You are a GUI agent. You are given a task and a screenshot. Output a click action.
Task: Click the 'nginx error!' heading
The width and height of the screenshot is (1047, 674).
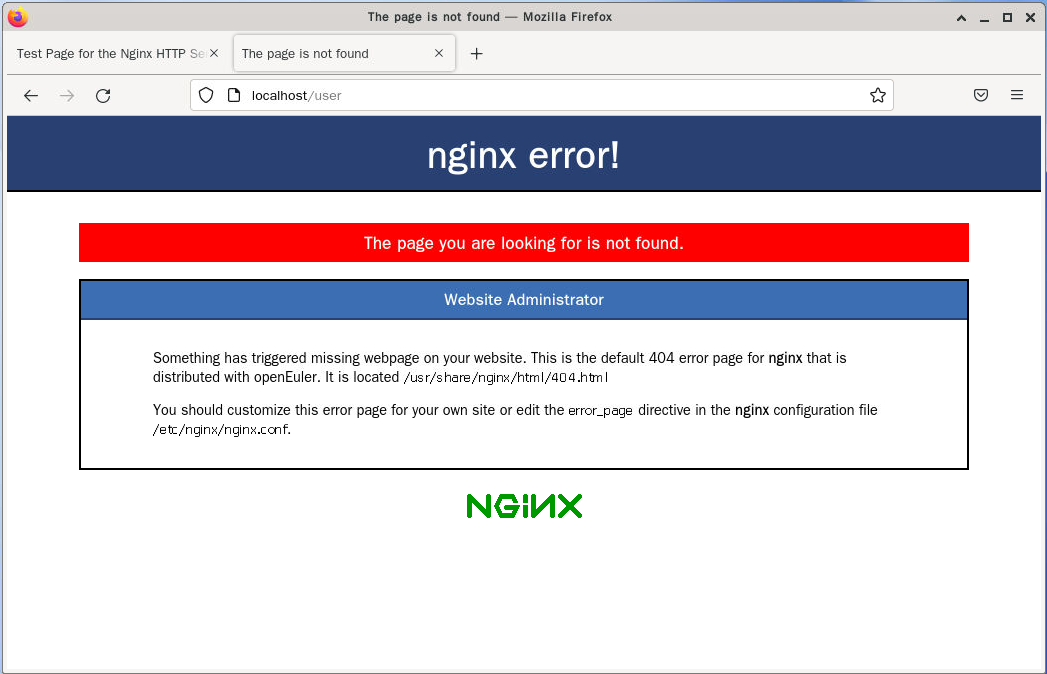524,155
